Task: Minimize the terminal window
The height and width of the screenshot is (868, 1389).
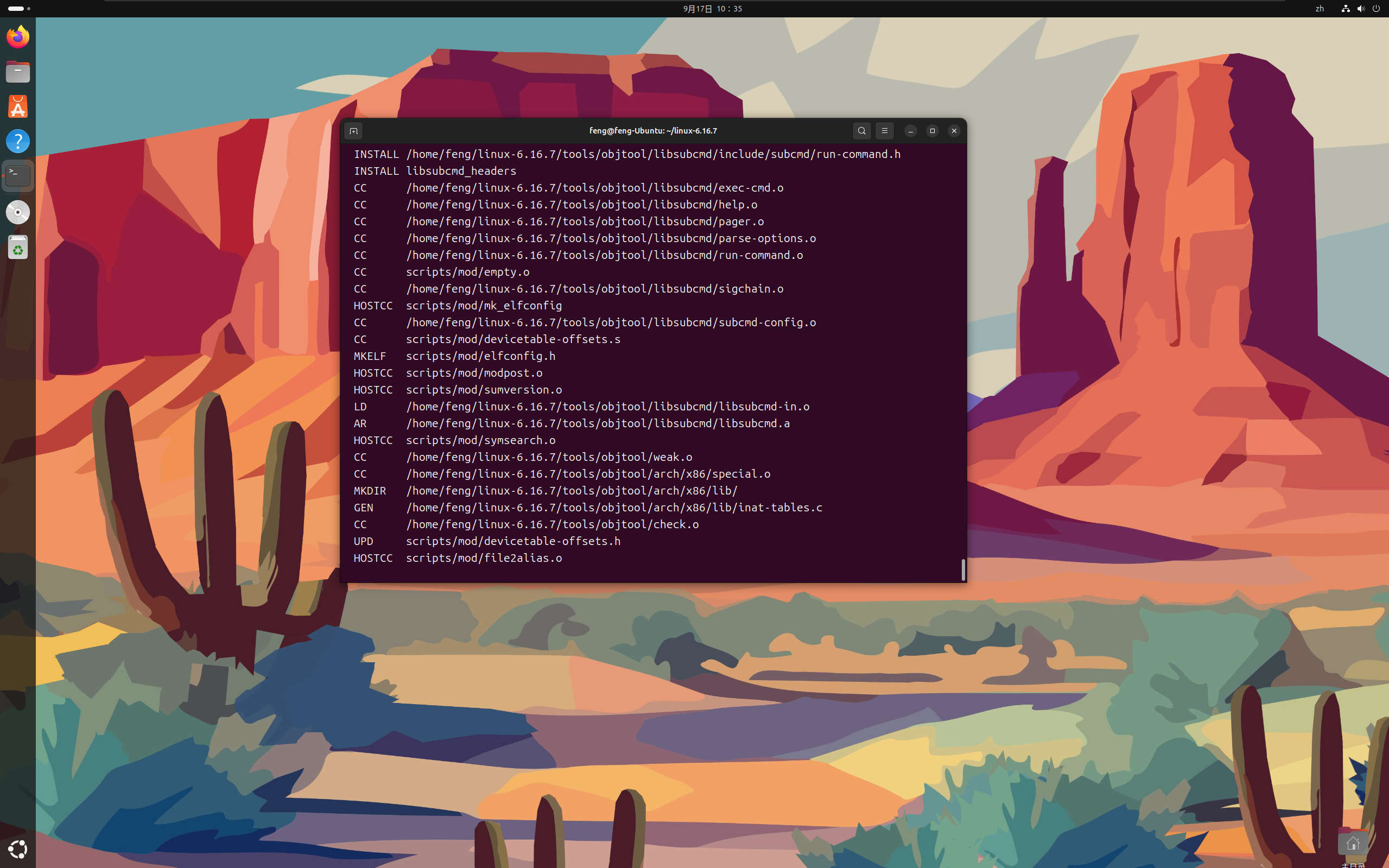Action: click(x=910, y=131)
